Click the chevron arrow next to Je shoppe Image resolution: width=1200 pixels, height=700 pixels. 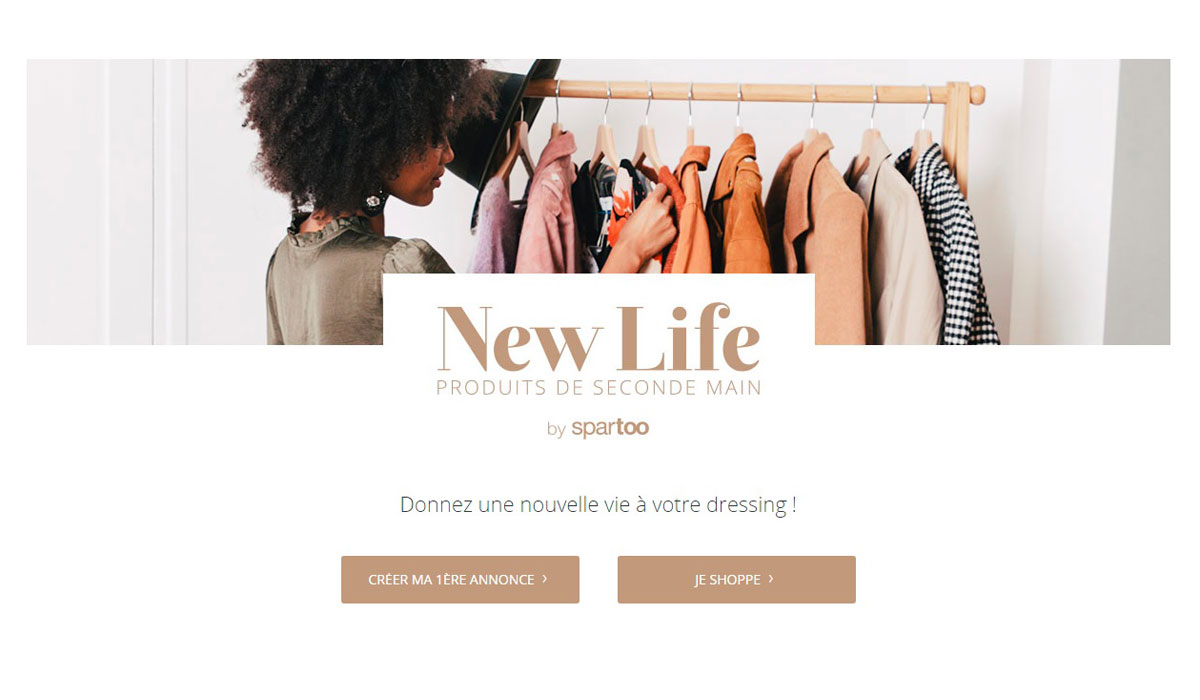coord(772,579)
